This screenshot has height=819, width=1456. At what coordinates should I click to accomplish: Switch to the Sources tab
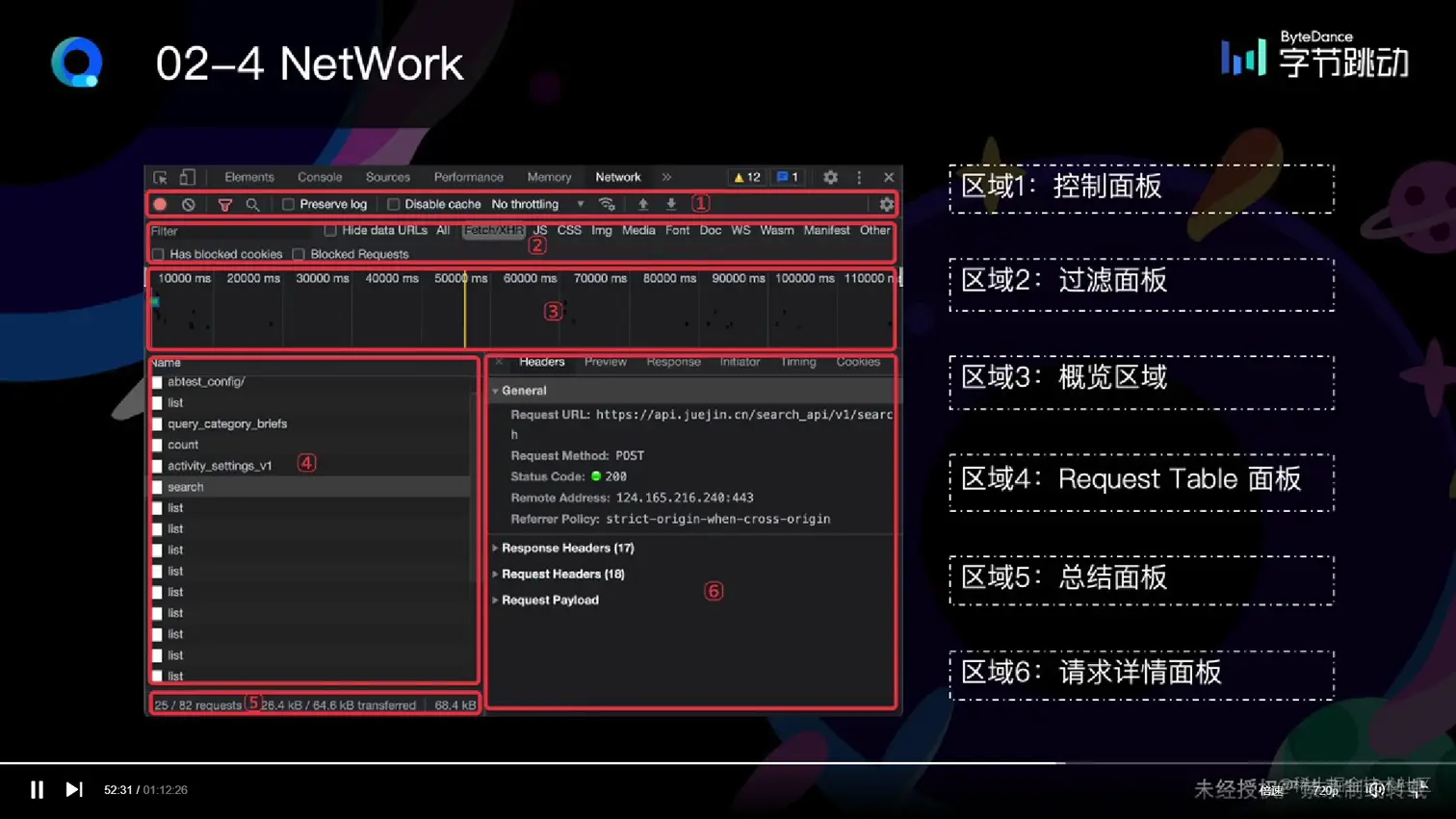[x=388, y=177]
